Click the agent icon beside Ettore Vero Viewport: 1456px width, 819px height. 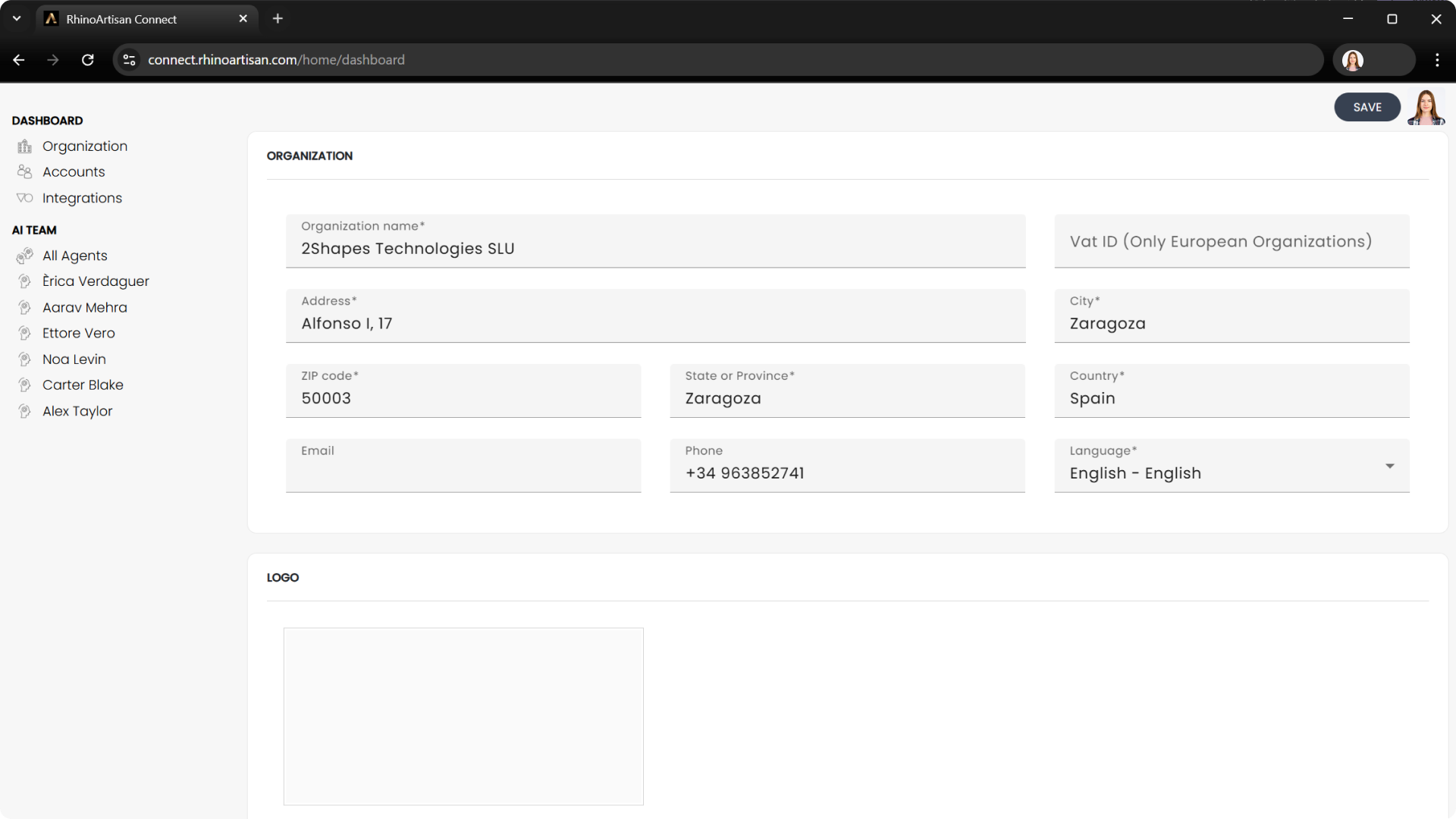coord(25,334)
